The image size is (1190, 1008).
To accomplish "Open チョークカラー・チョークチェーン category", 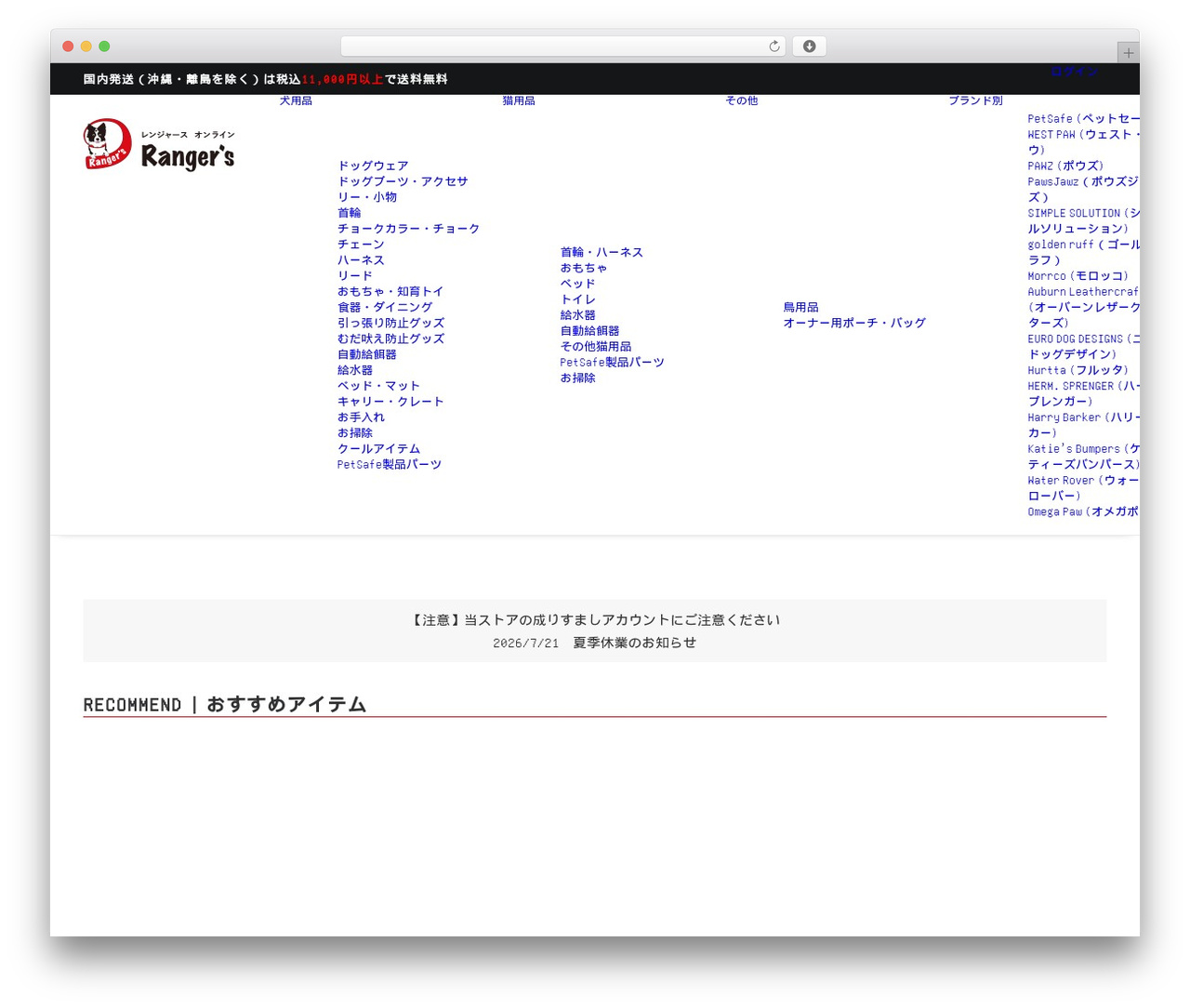I will (408, 236).
